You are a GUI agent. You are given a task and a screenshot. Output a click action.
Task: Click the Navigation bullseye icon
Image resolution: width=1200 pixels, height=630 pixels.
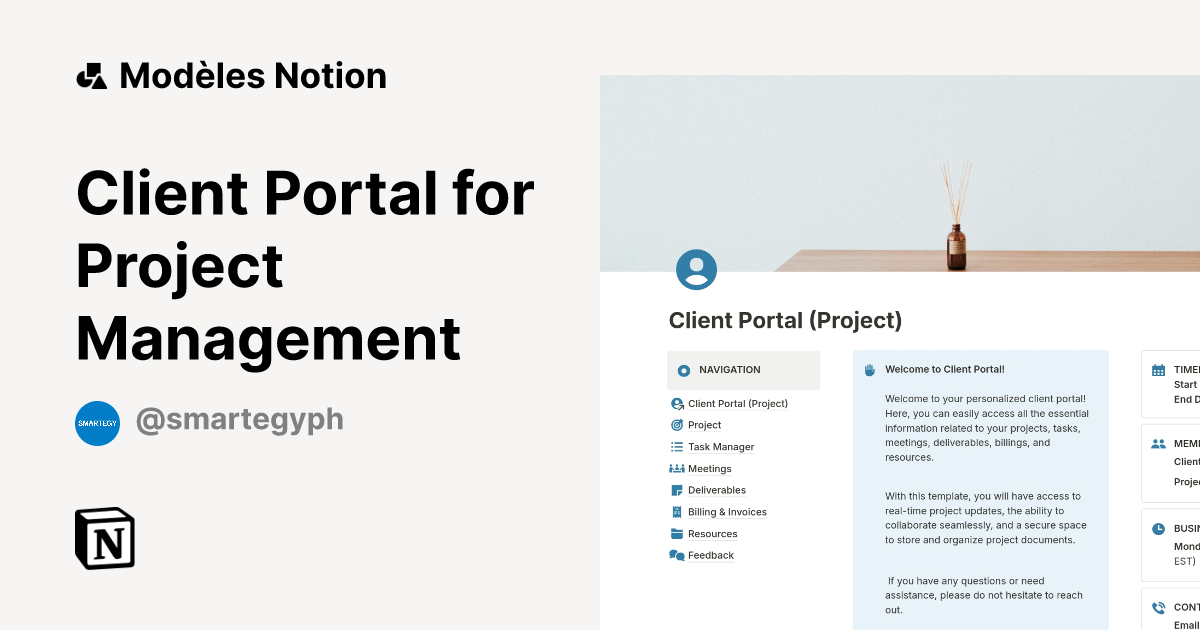[x=683, y=370]
